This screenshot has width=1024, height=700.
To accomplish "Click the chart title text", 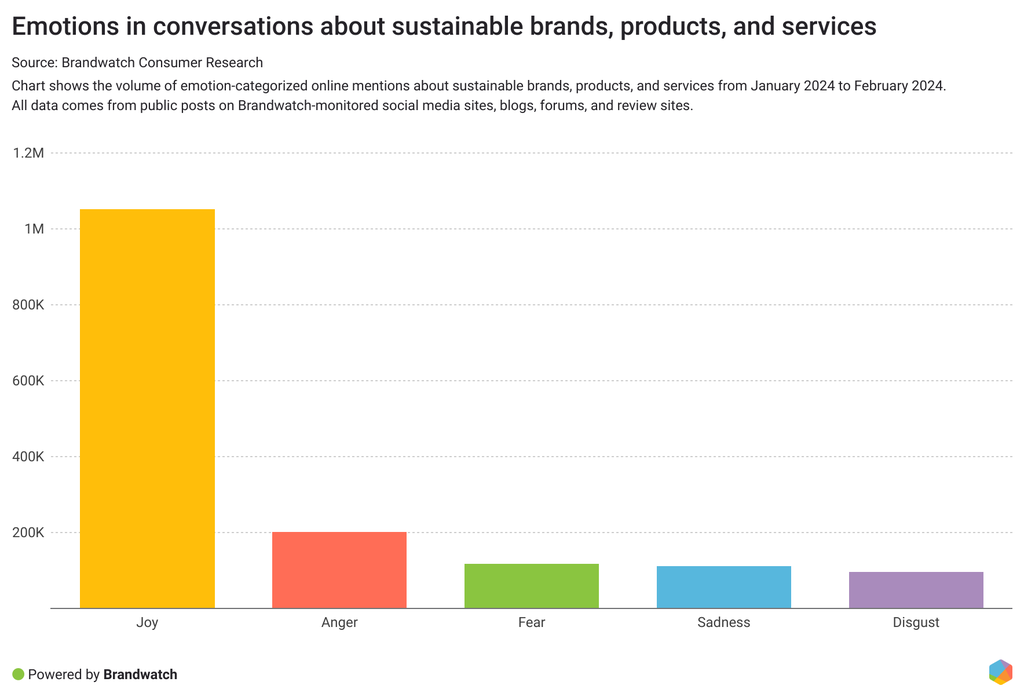I will pos(444,27).
